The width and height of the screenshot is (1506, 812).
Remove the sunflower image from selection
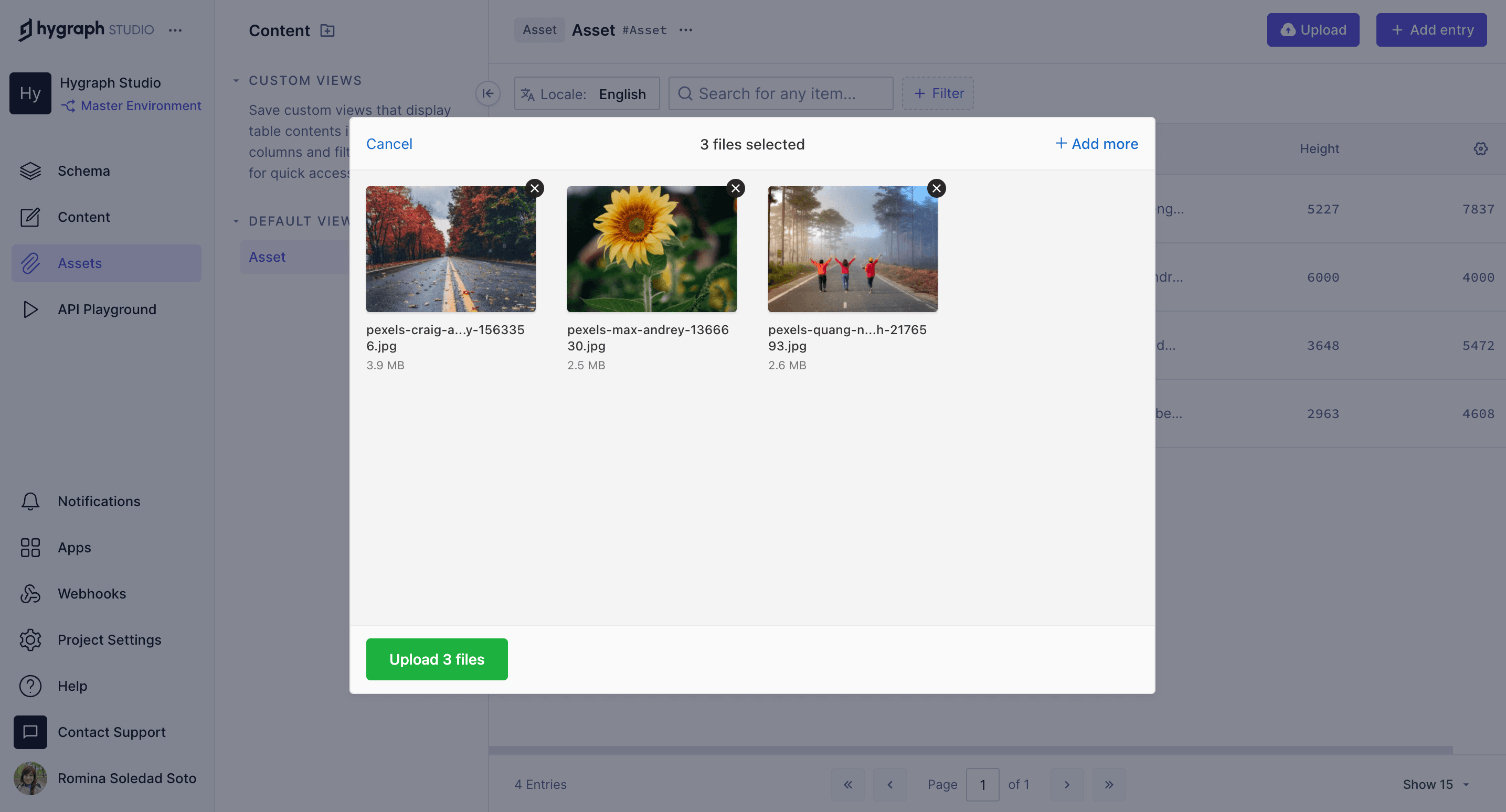[x=736, y=188]
